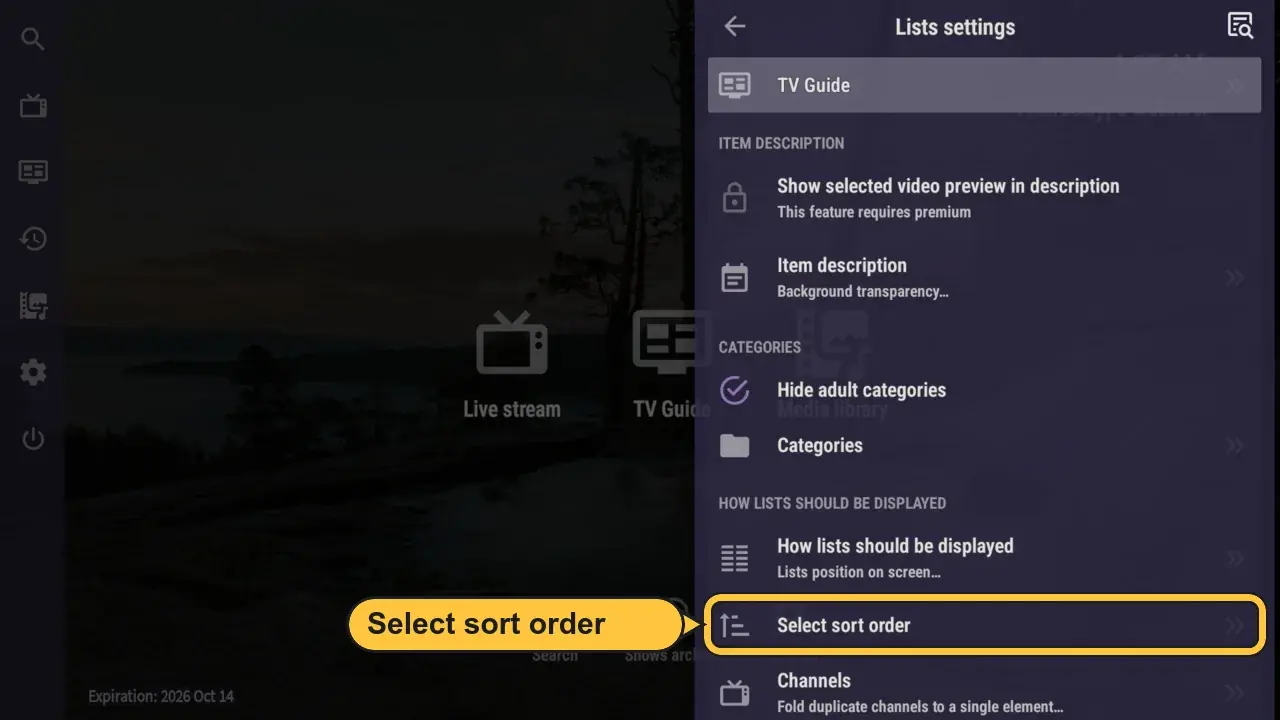
Task: Expand the TV Guide row chevron
Action: [1236, 85]
